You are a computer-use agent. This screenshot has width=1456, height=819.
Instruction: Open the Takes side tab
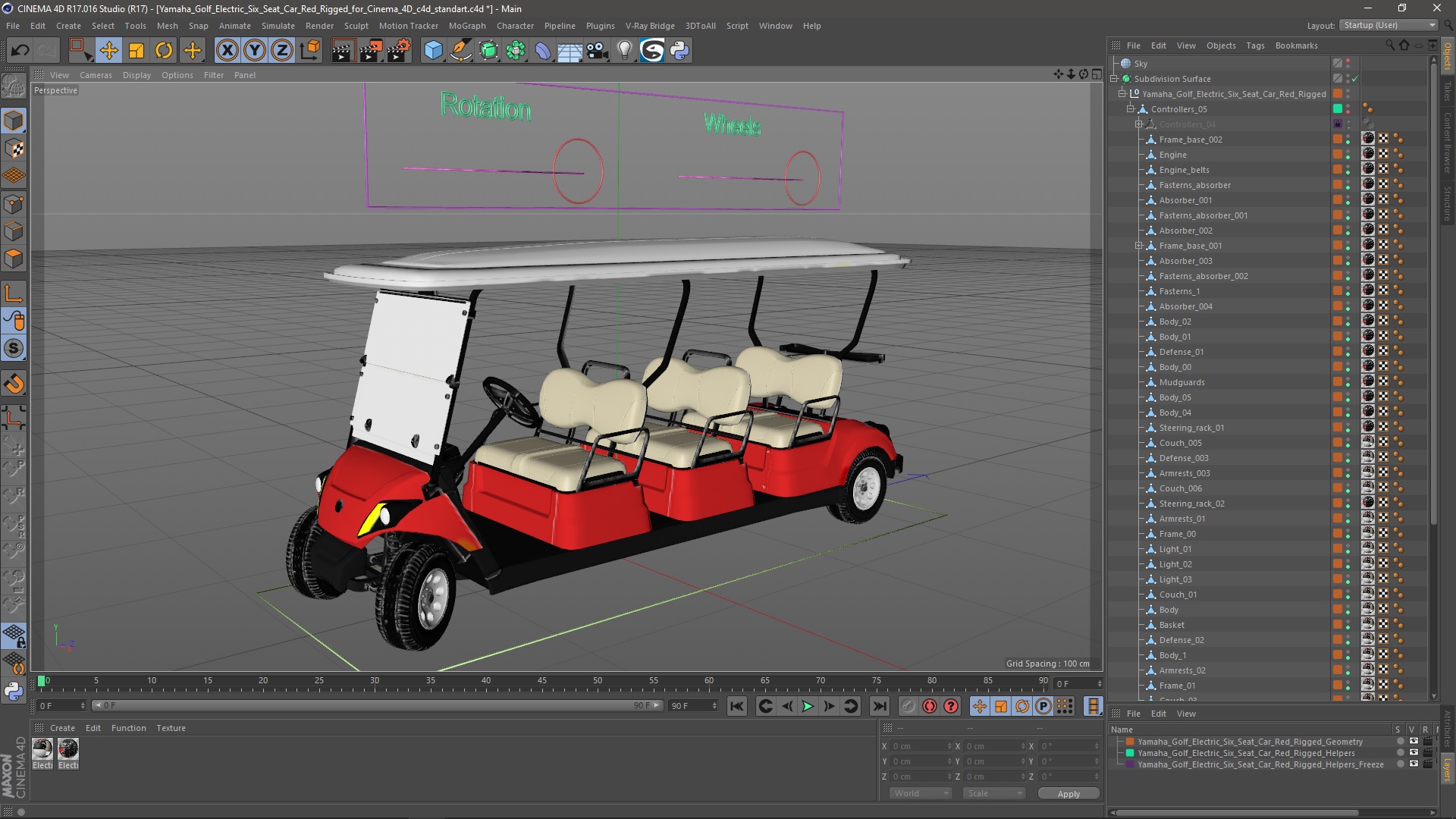click(1448, 91)
